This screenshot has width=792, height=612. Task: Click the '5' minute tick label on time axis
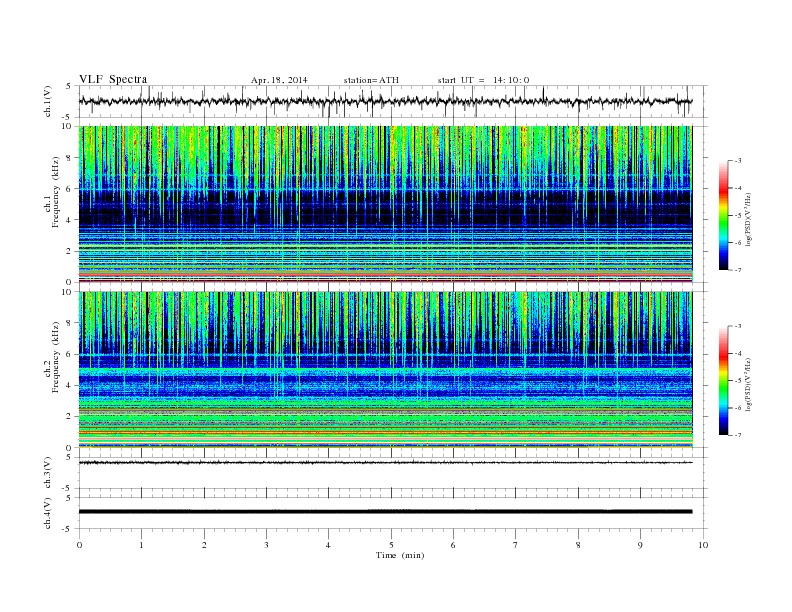(x=391, y=545)
